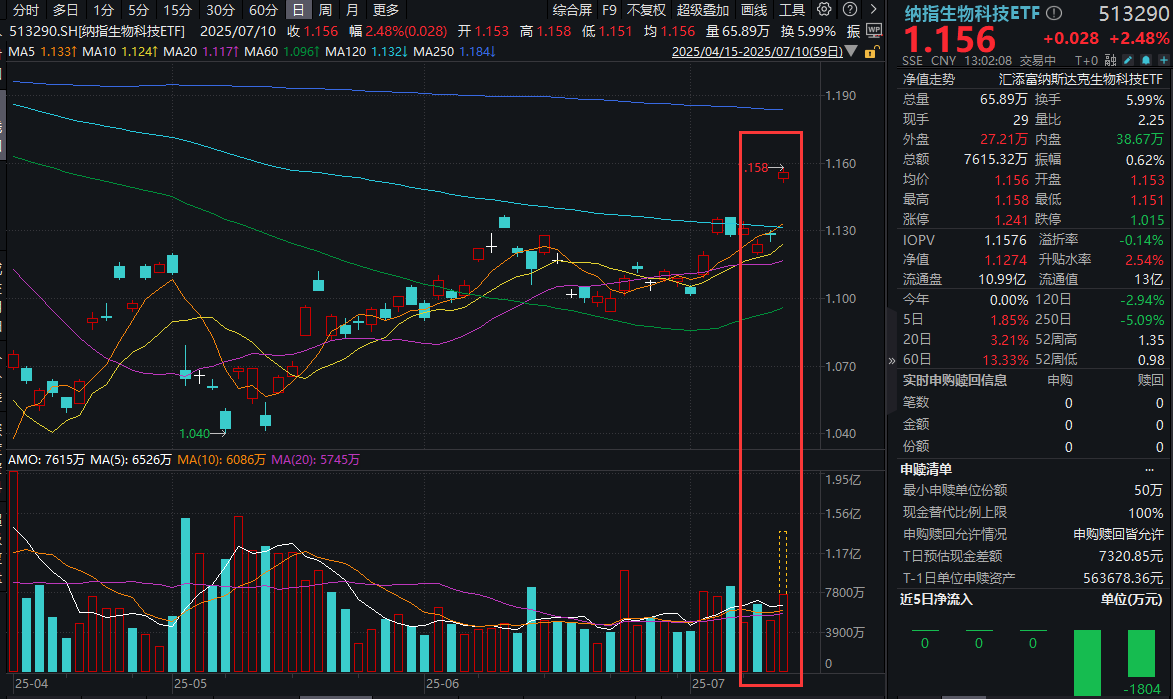Switch to the 60分 period tab
Screen dimensions: 1173x699
(263, 10)
